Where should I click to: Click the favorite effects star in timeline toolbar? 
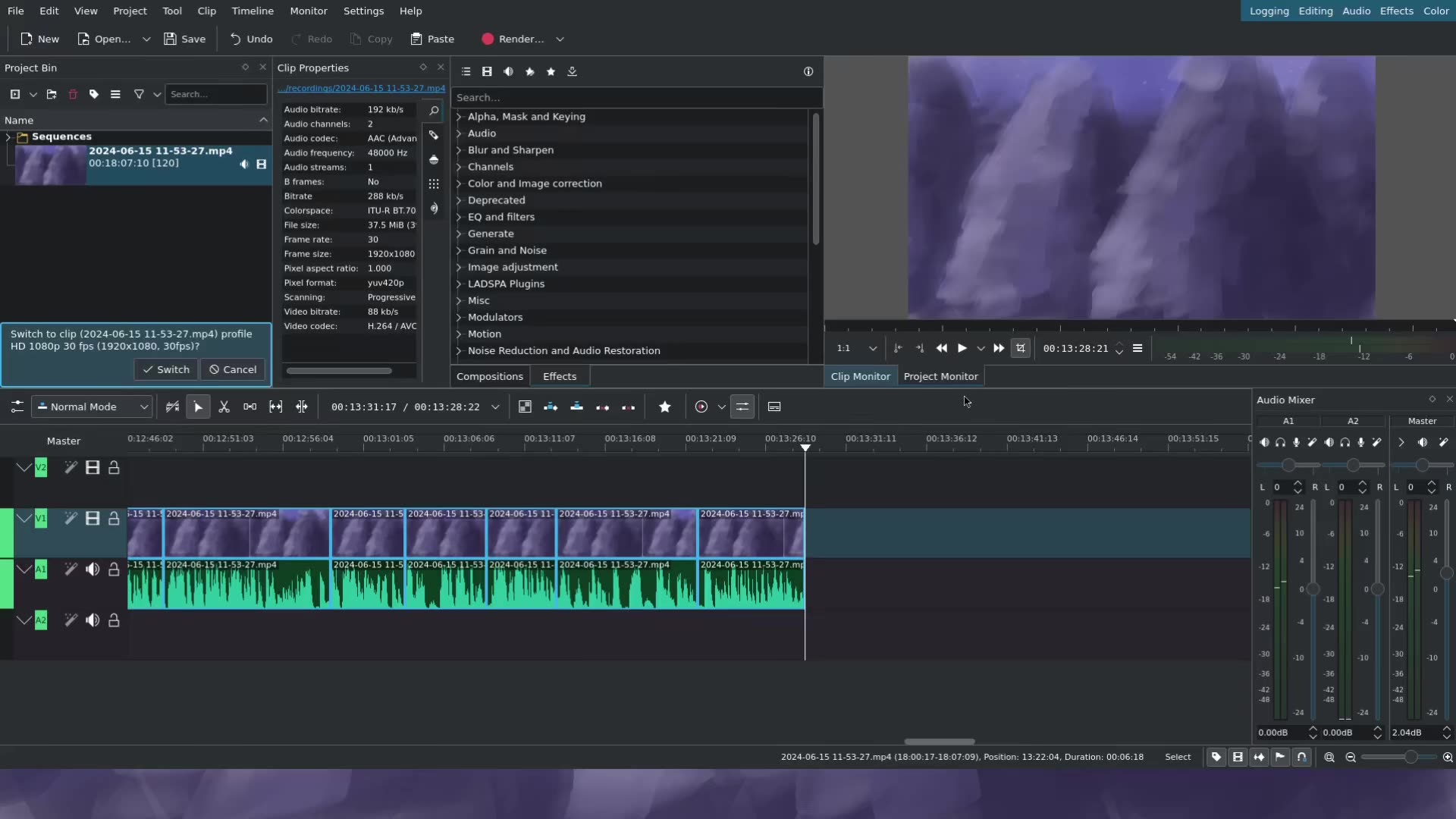pos(665,407)
